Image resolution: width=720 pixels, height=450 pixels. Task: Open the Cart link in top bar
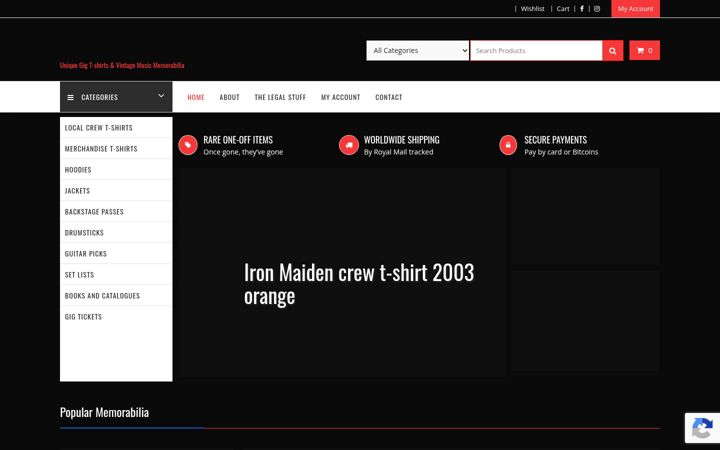point(563,9)
